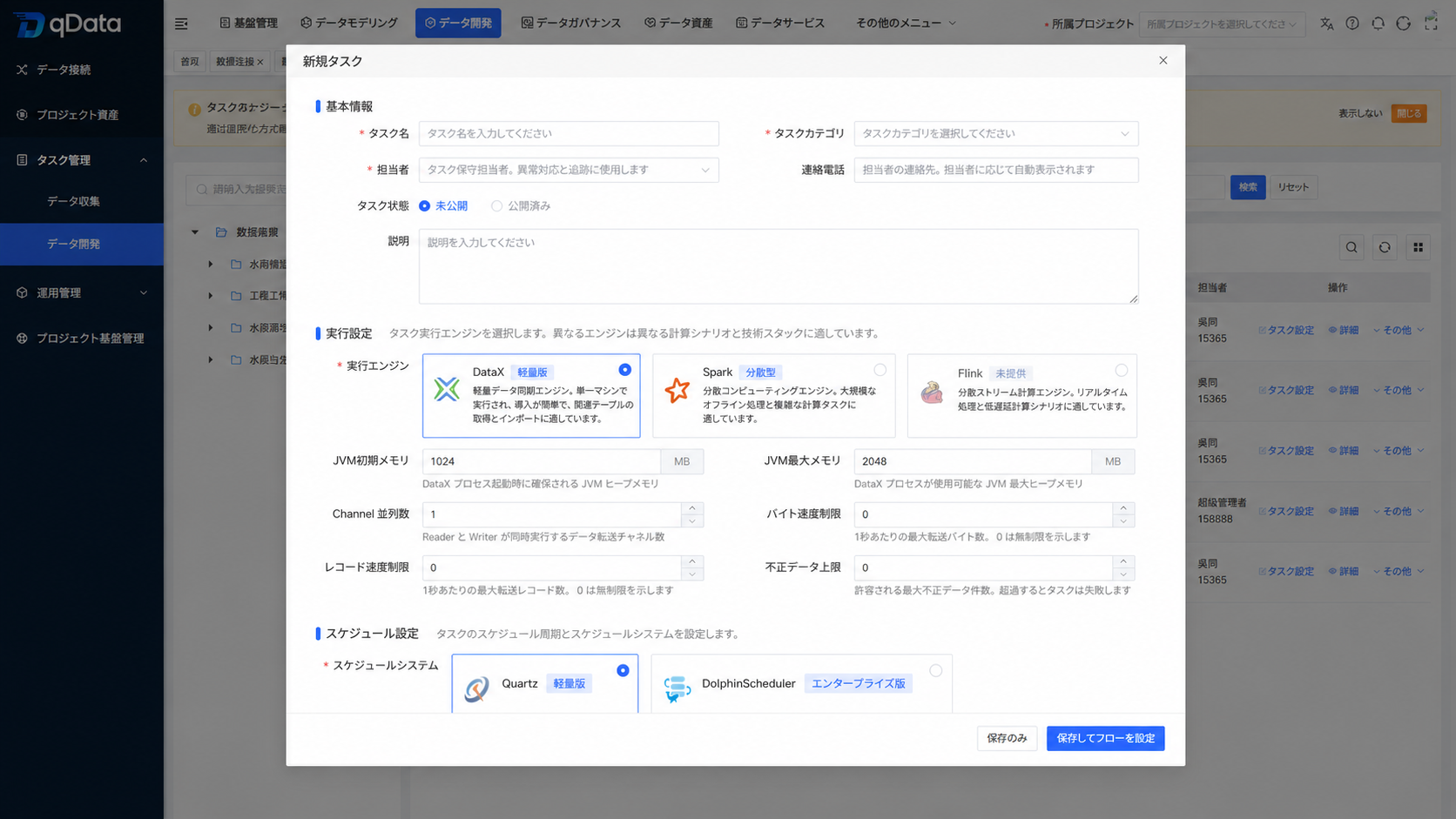This screenshot has width=1456, height=819.
Task: Click the Flink squirrel logo
Action: (932, 393)
